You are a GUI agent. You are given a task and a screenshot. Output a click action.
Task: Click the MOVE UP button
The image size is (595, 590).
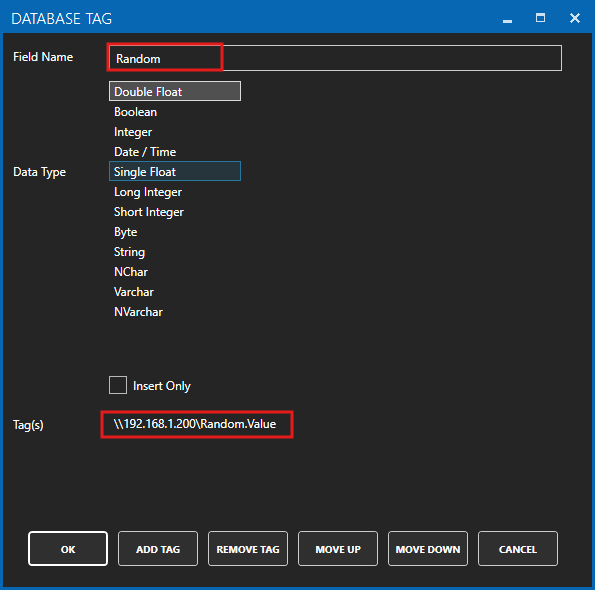[338, 549]
